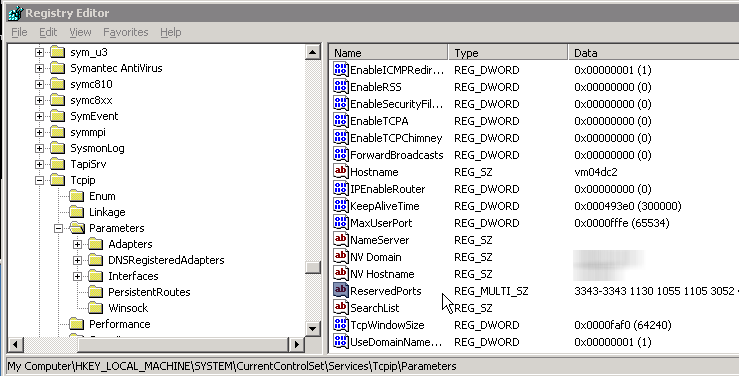The width and height of the screenshot is (739, 376).
Task: Click the Symantec AntiVirus folder icon
Action: [57, 68]
